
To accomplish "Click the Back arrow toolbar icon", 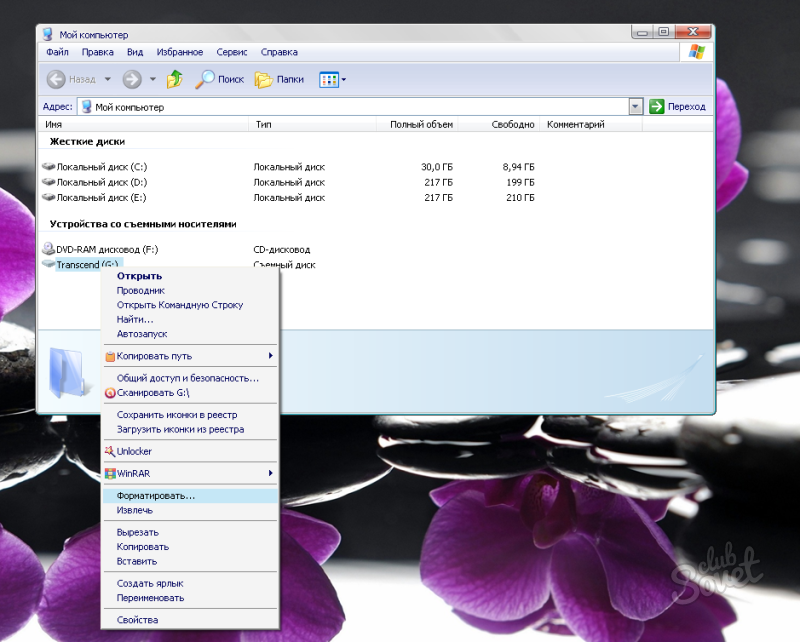I will pyautogui.click(x=56, y=79).
